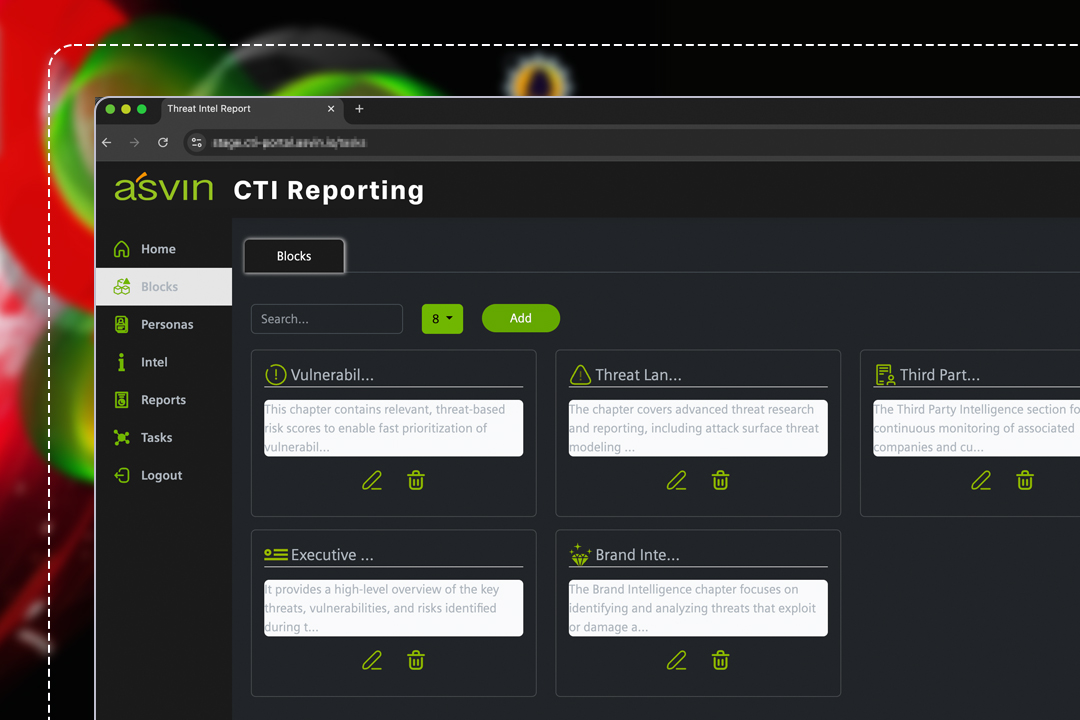
Task: Open the page size dropdown showing 8
Action: tap(442, 319)
